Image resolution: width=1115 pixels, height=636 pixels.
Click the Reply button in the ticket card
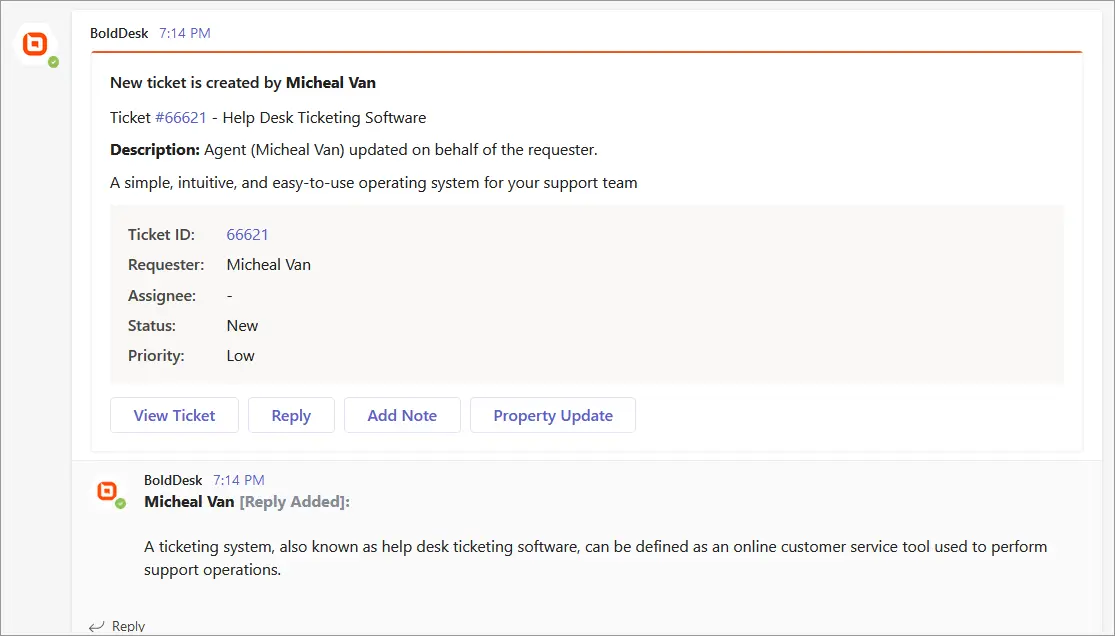click(291, 415)
